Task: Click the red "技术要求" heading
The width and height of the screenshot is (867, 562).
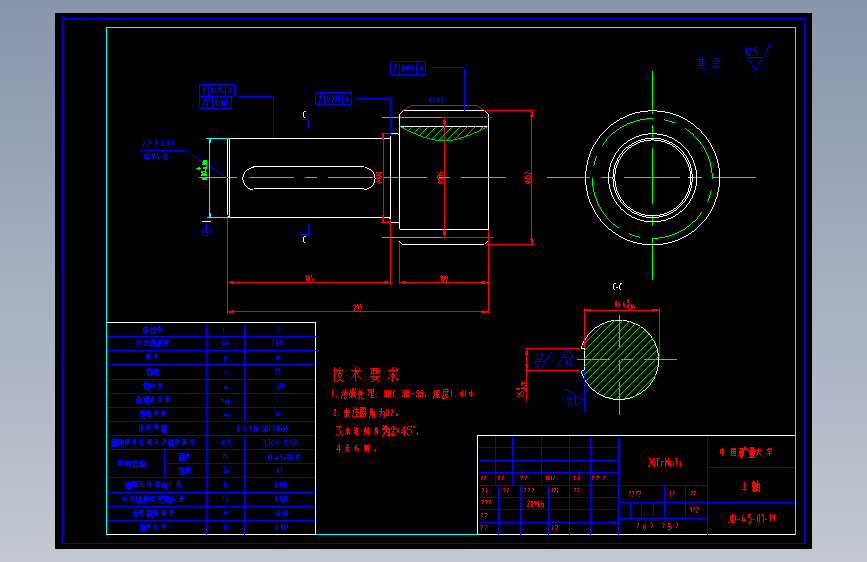Action: [365, 374]
